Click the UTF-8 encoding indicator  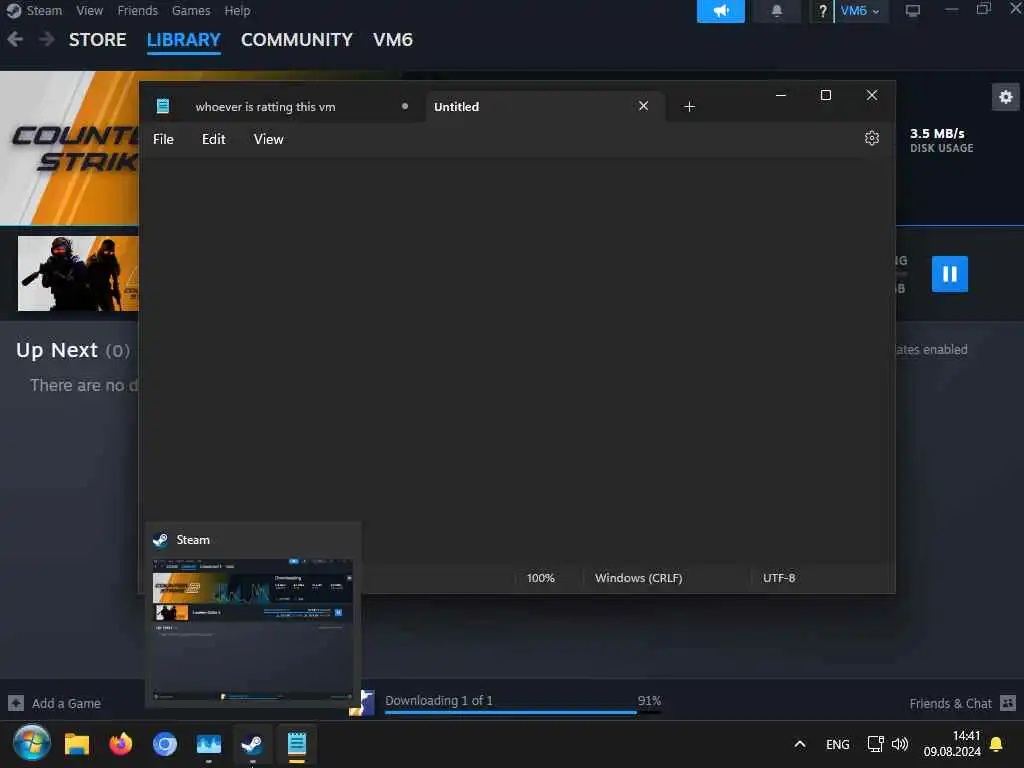click(779, 578)
